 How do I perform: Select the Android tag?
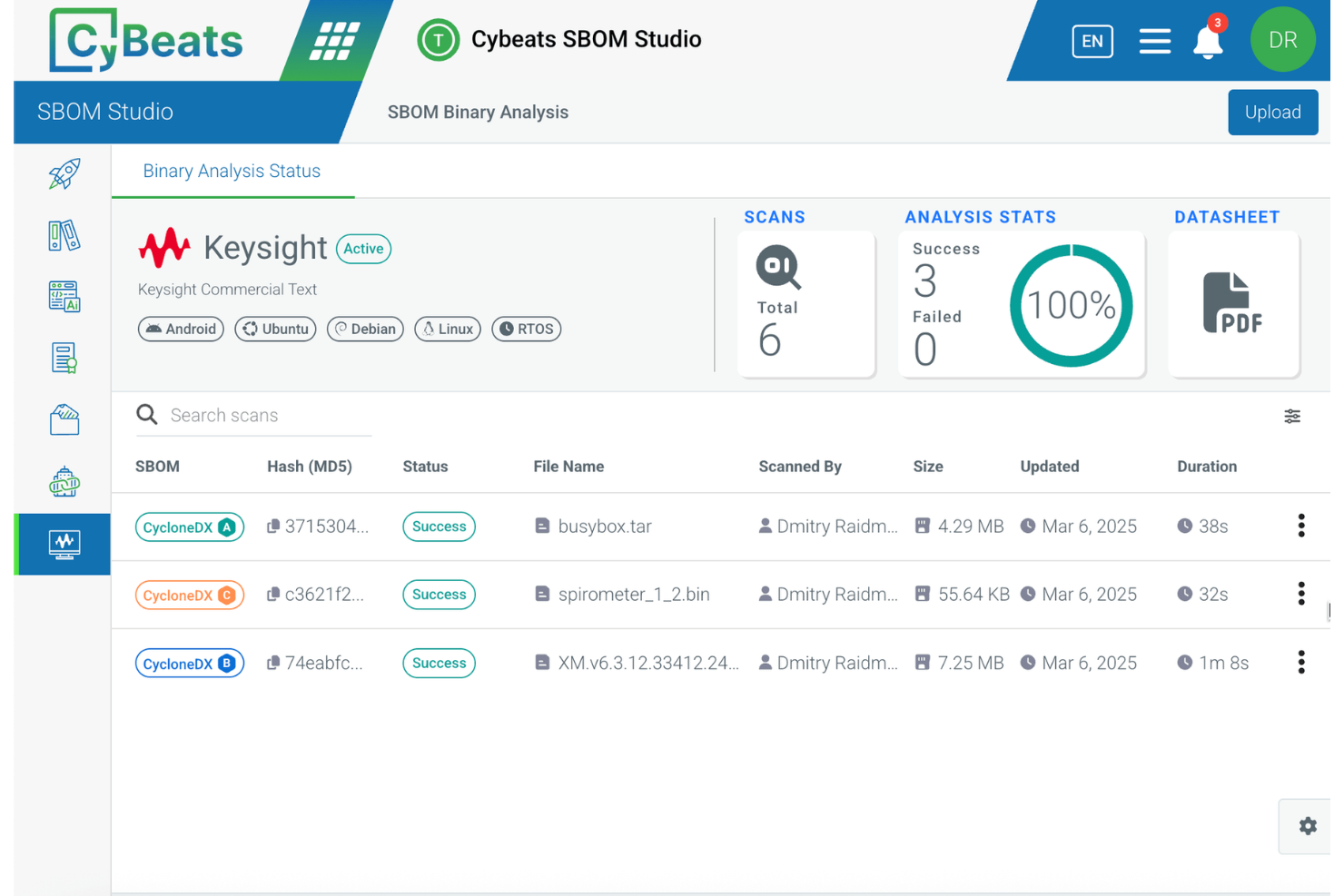click(x=181, y=329)
